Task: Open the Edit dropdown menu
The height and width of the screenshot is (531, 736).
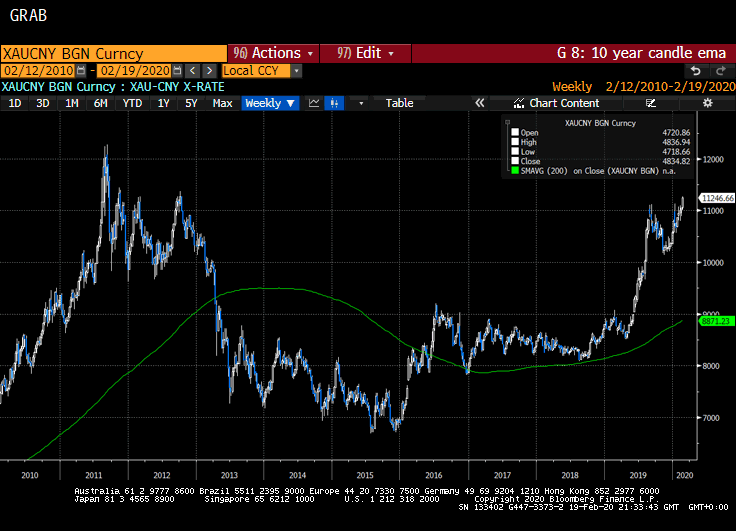Action: 366,53
